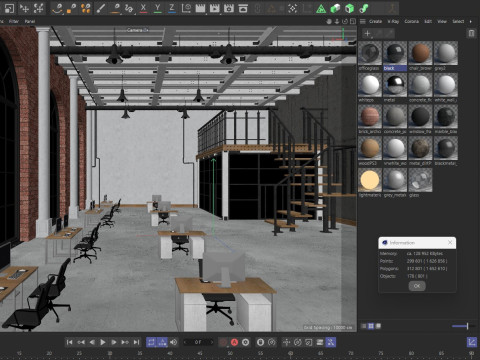This screenshot has width=480, height=360.
Task: Open the Edit menu in material manager
Action: coord(428,21)
